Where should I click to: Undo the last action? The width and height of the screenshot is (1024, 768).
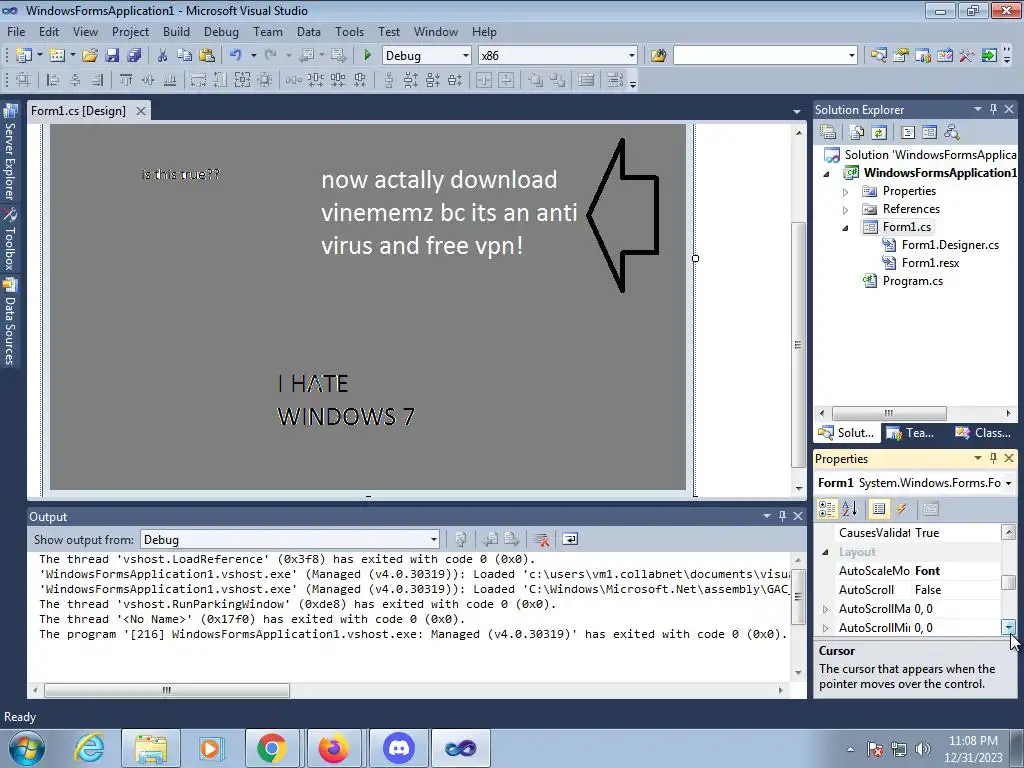236,56
